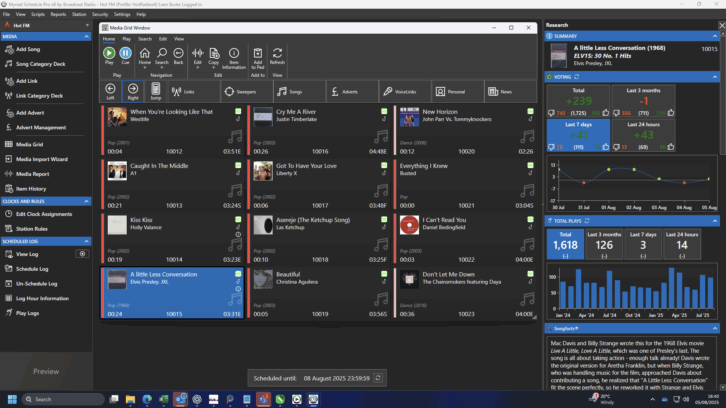726x408 pixels.
Task: Refresh the TOTAL PLAYS data icon
Action: pos(587,221)
